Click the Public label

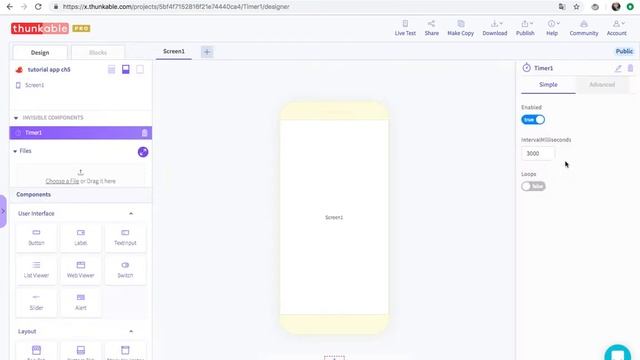pyautogui.click(x=624, y=51)
